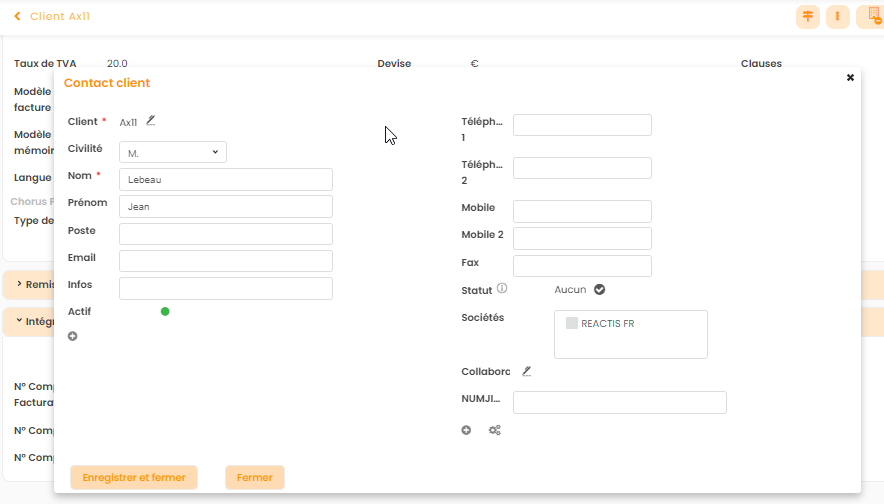Click the exclamation mark icon in top toolbar
This screenshot has height=504, width=884.
pos(837,17)
